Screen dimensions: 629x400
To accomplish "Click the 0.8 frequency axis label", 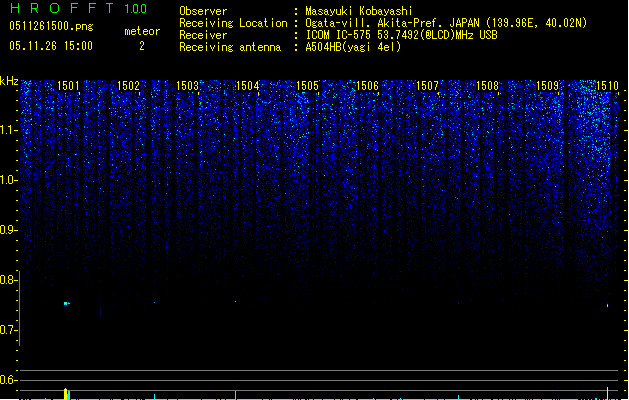I will 8,280.
